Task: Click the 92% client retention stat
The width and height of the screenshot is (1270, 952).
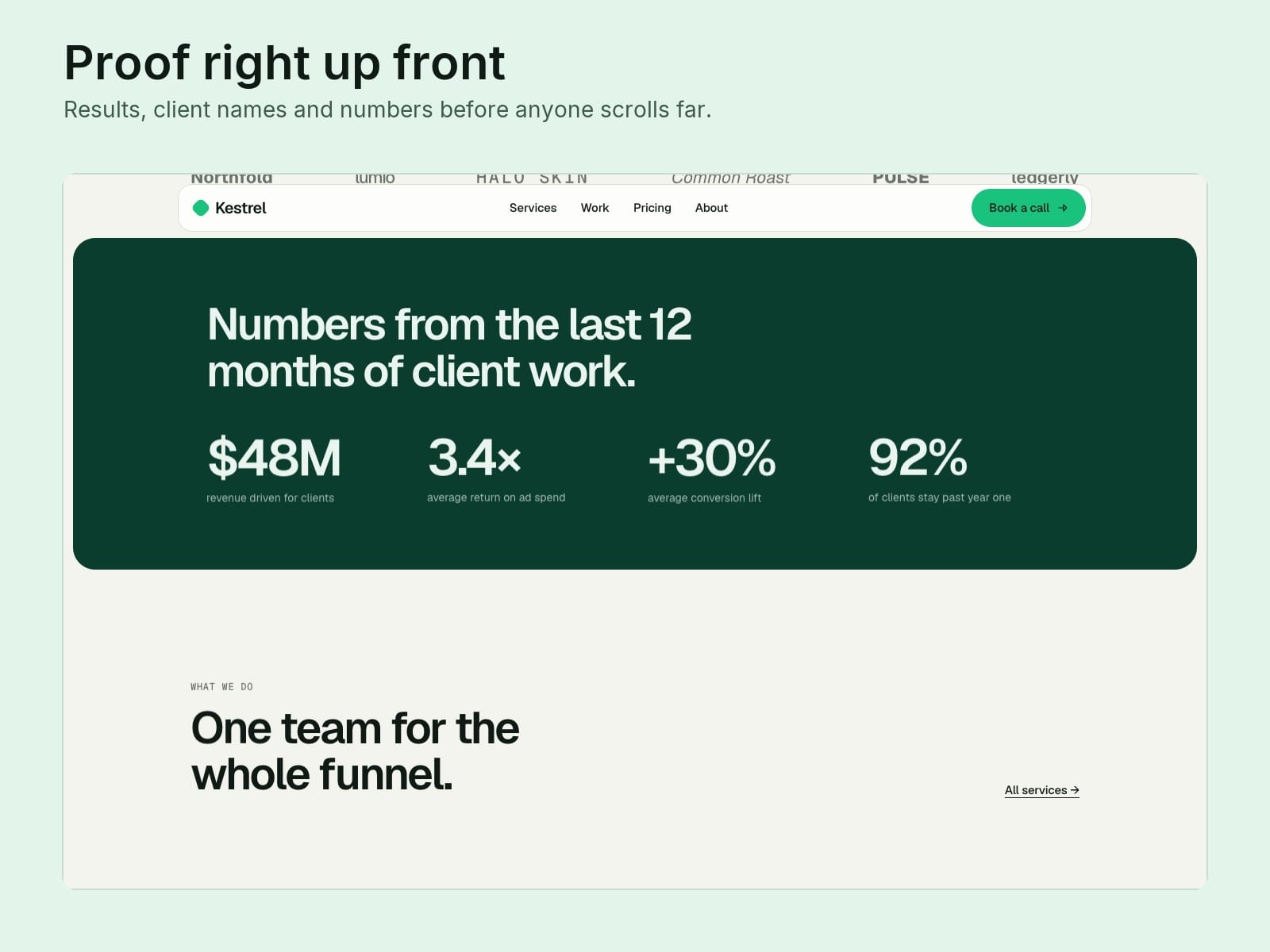Action: [x=940, y=469]
